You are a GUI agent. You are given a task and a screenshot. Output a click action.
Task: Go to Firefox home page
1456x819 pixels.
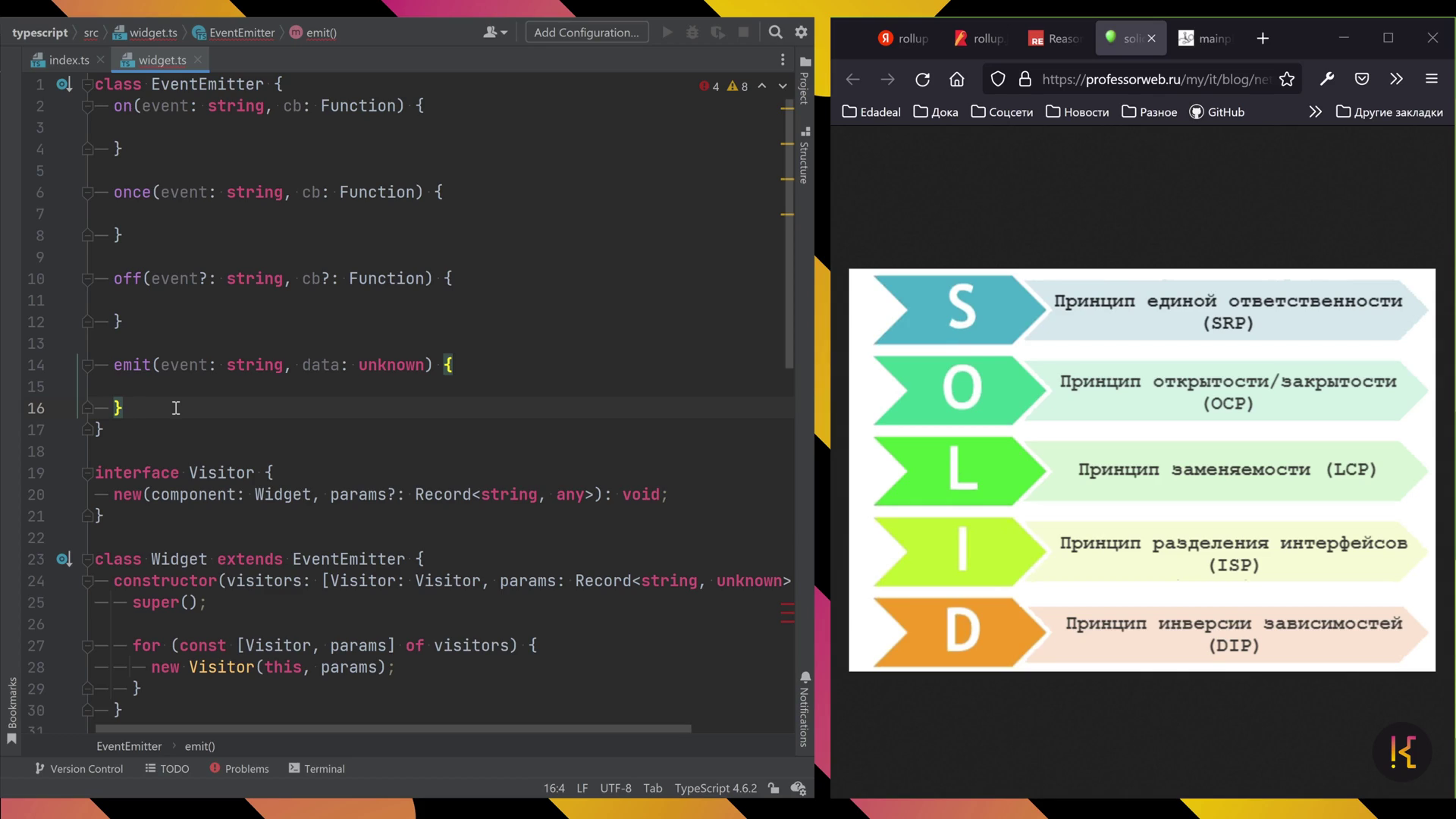pos(957,79)
